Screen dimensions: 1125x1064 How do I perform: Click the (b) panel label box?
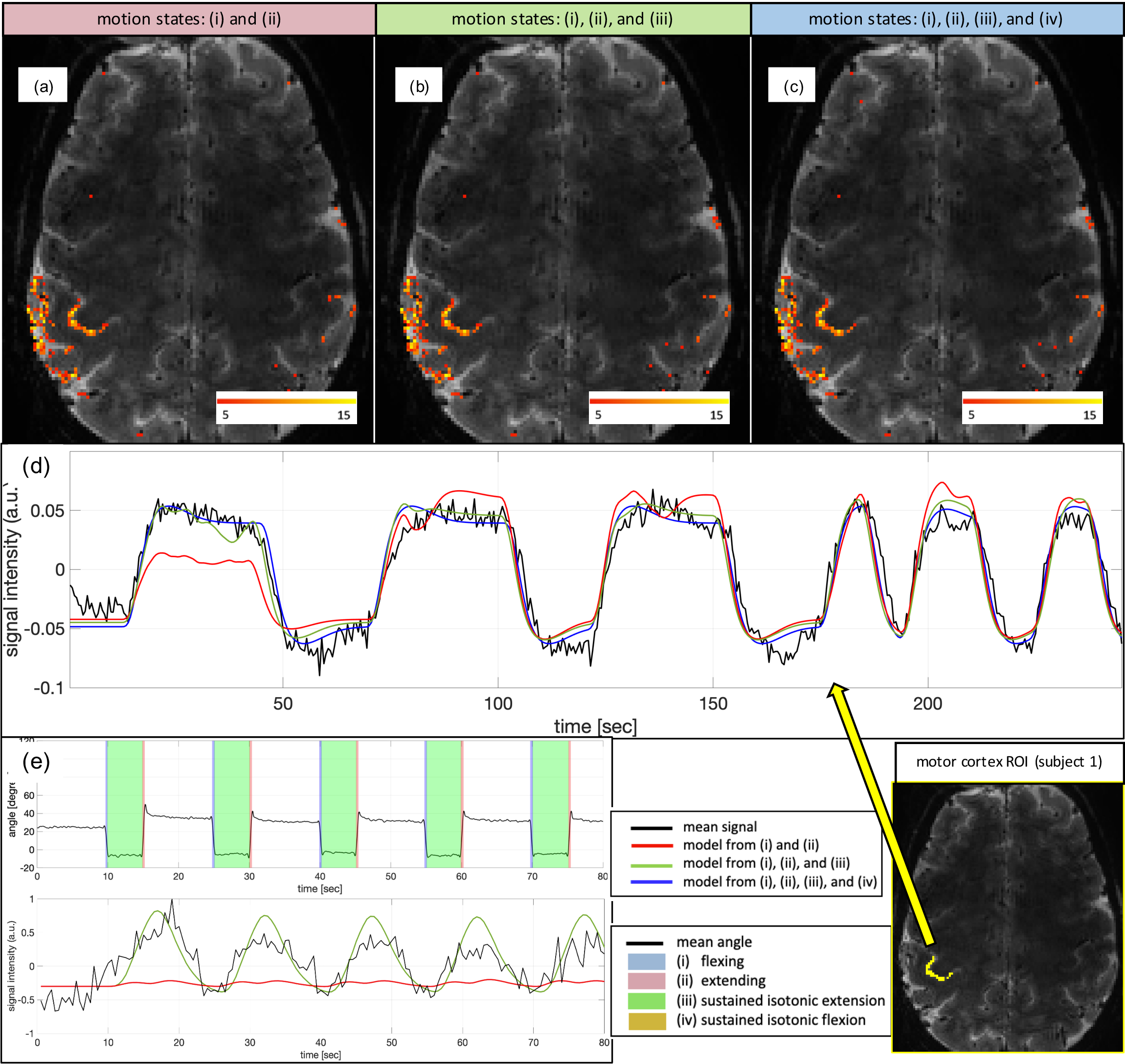[419, 85]
